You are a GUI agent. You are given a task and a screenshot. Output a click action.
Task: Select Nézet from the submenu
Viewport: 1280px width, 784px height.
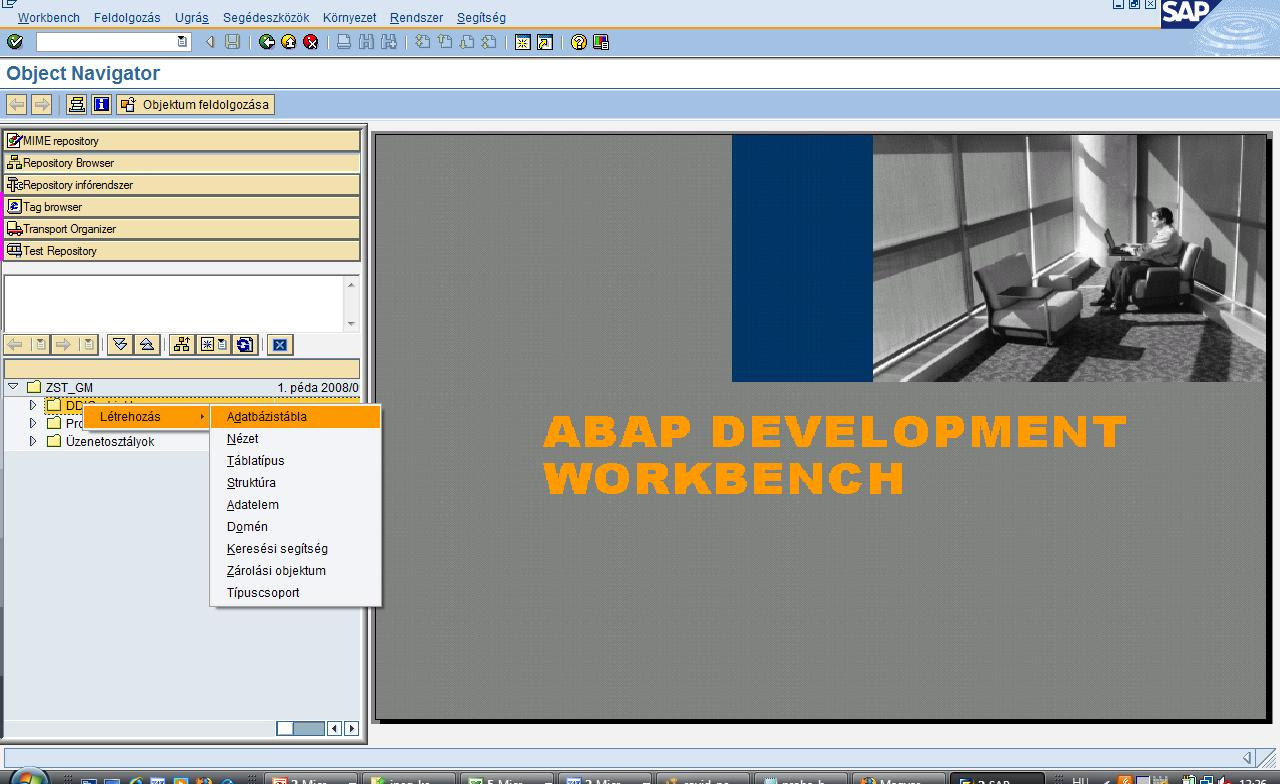click(x=295, y=439)
